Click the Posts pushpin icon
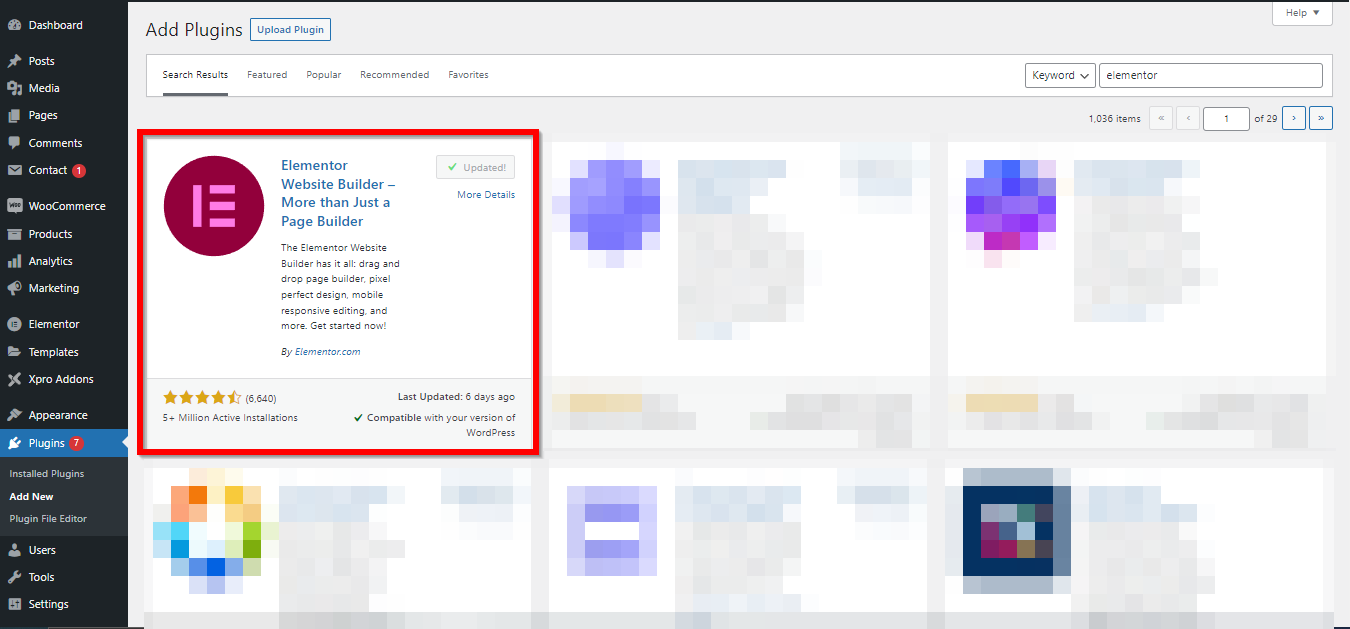The image size is (1350, 629). coord(15,61)
